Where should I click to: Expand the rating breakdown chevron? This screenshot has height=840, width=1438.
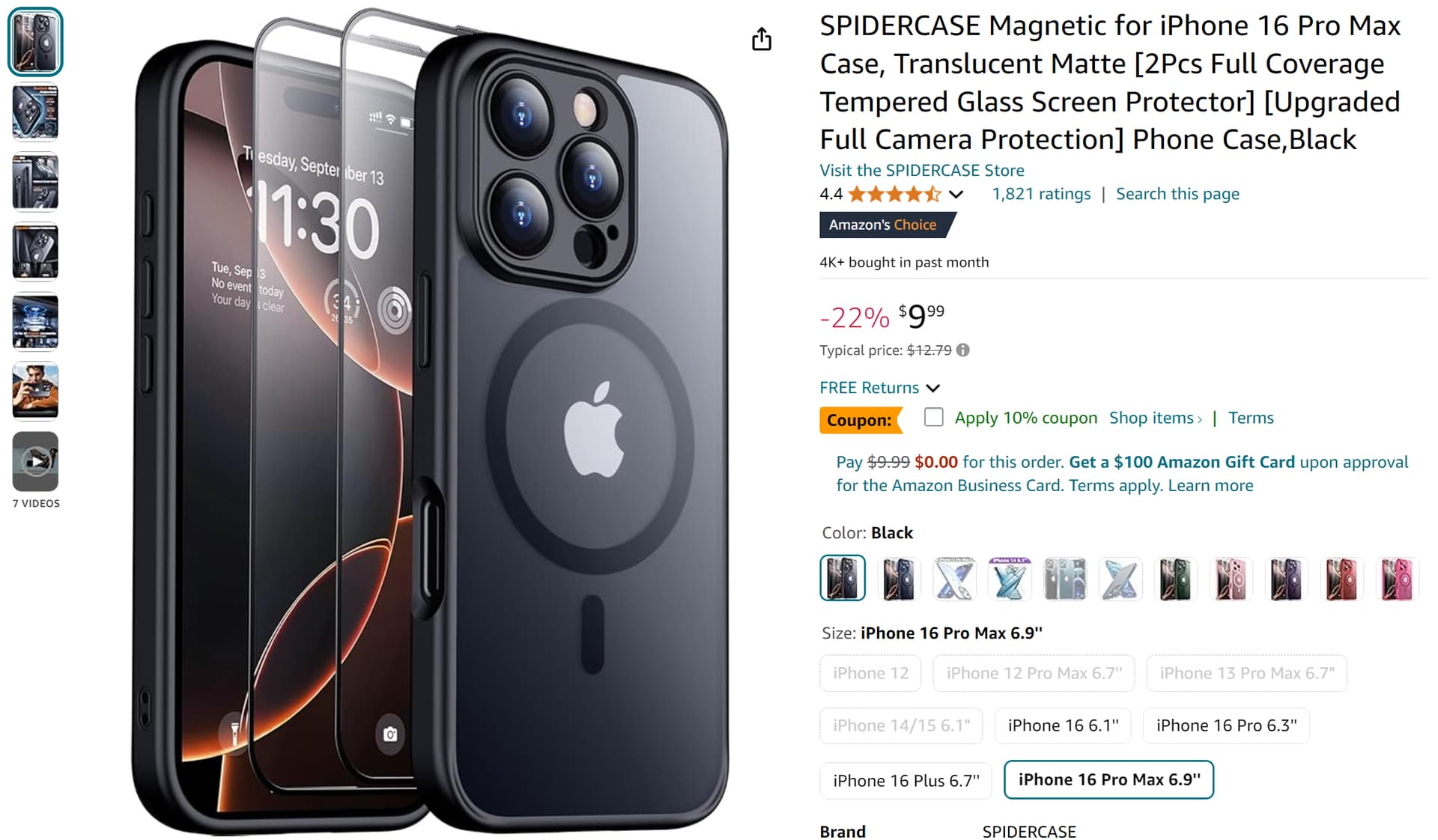coord(956,195)
